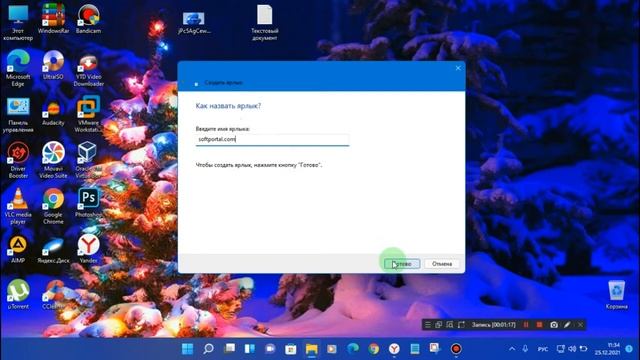The width and height of the screenshot is (640, 360).
Task: Open Task View from the taskbar
Action: click(229, 349)
